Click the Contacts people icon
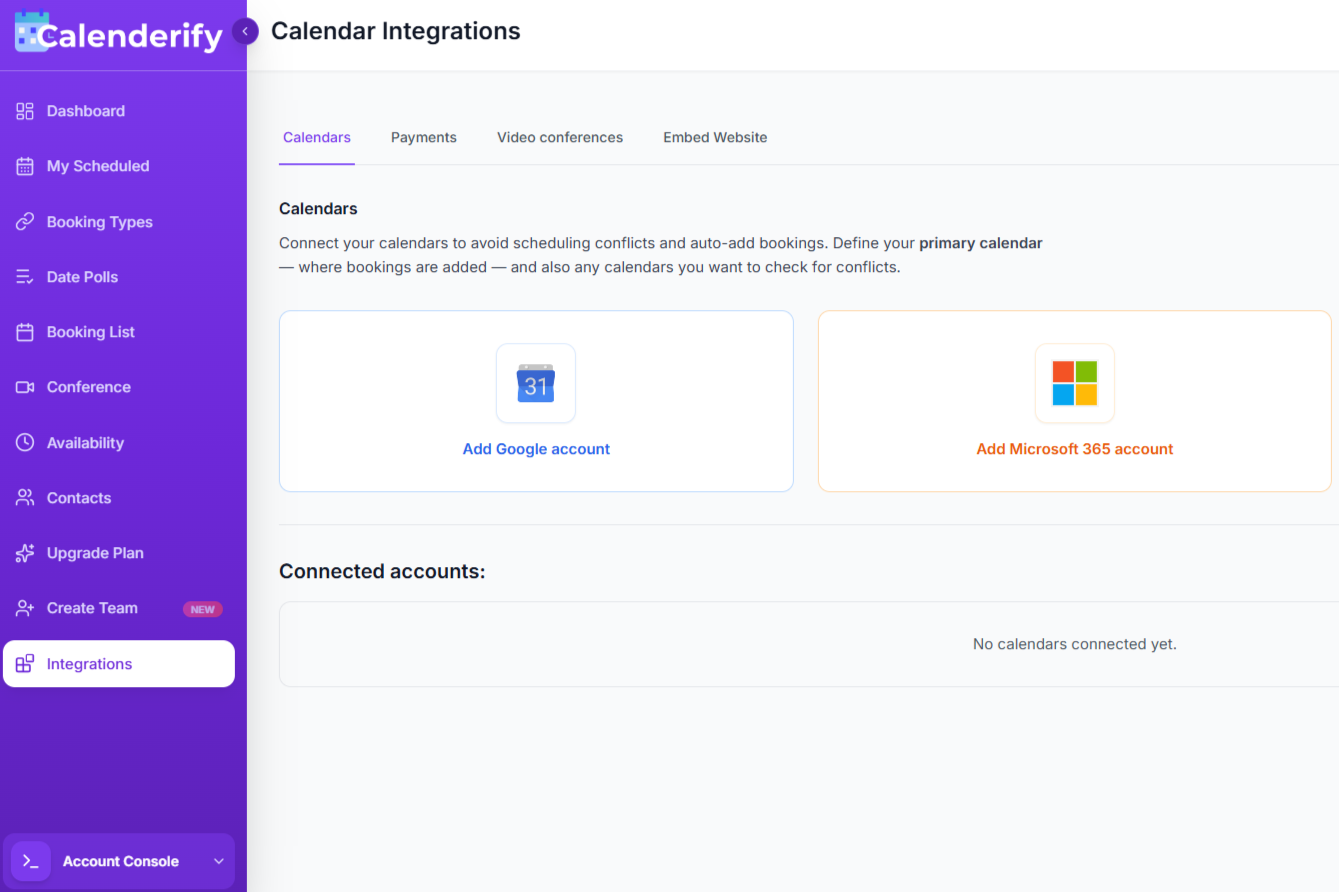 pyautogui.click(x=22, y=497)
